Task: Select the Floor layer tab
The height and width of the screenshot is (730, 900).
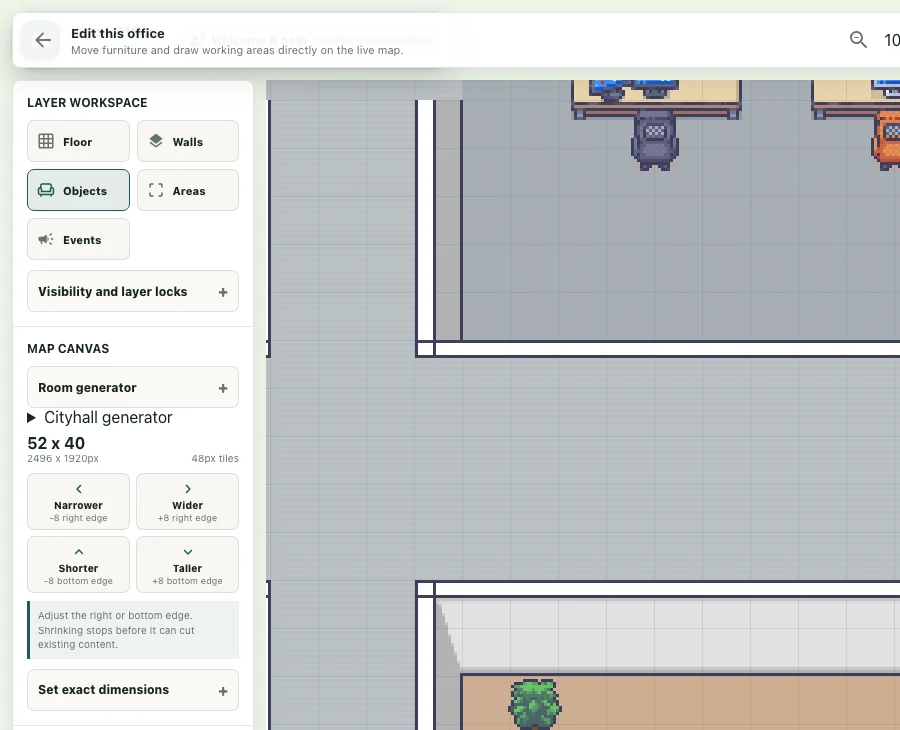Action: [78, 141]
